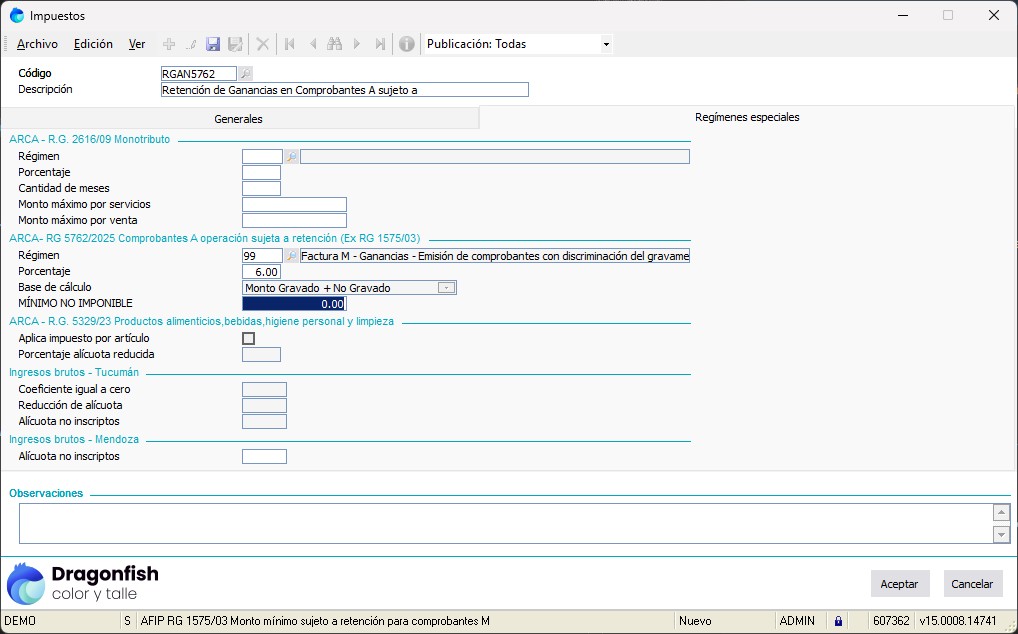The height and width of the screenshot is (634, 1018).
Task: Click the lock icon in status bar
Action: pos(838,621)
